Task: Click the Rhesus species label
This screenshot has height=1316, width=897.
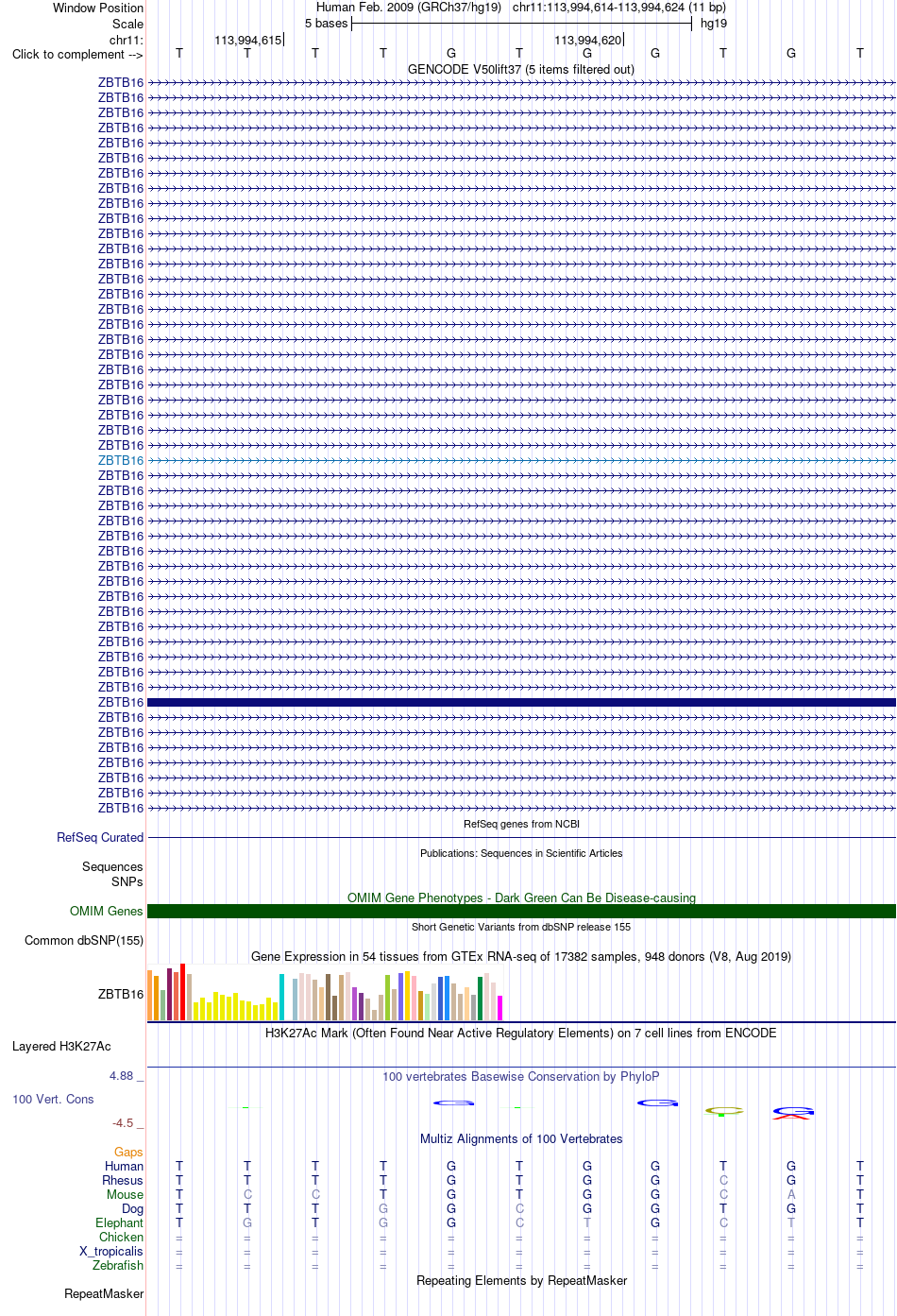Action: tap(123, 1180)
